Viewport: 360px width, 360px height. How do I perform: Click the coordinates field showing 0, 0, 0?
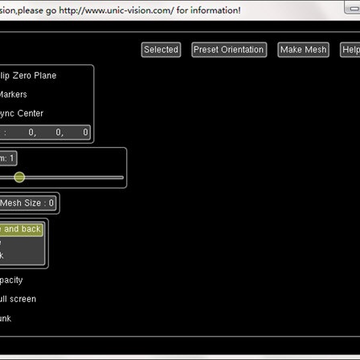(45, 132)
